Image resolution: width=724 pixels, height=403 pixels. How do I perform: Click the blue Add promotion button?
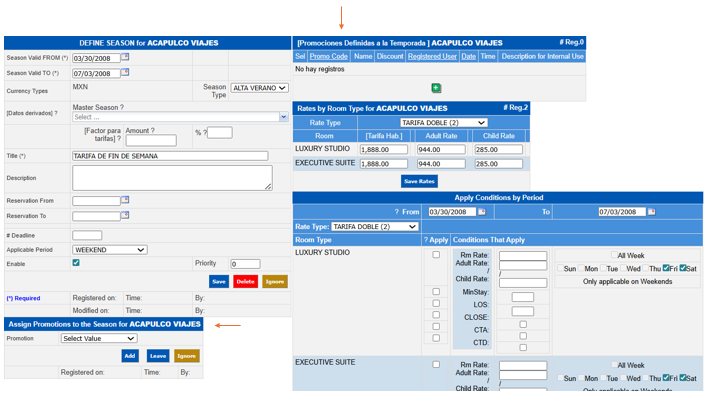click(130, 355)
